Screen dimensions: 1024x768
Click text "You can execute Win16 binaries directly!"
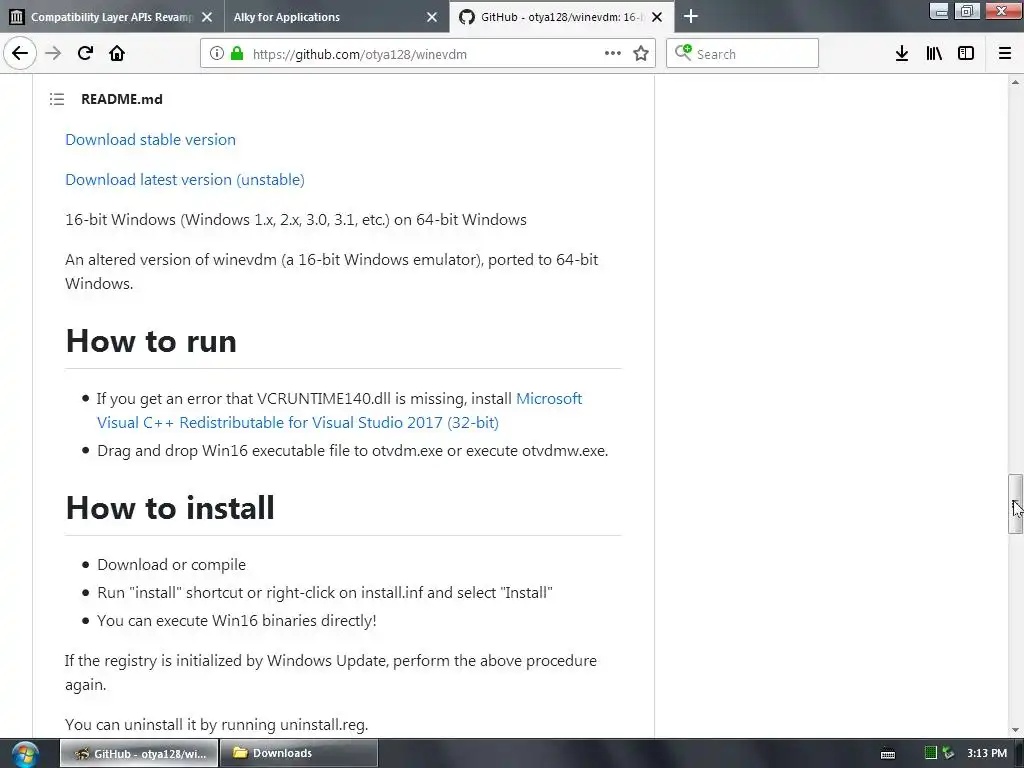pos(236,621)
